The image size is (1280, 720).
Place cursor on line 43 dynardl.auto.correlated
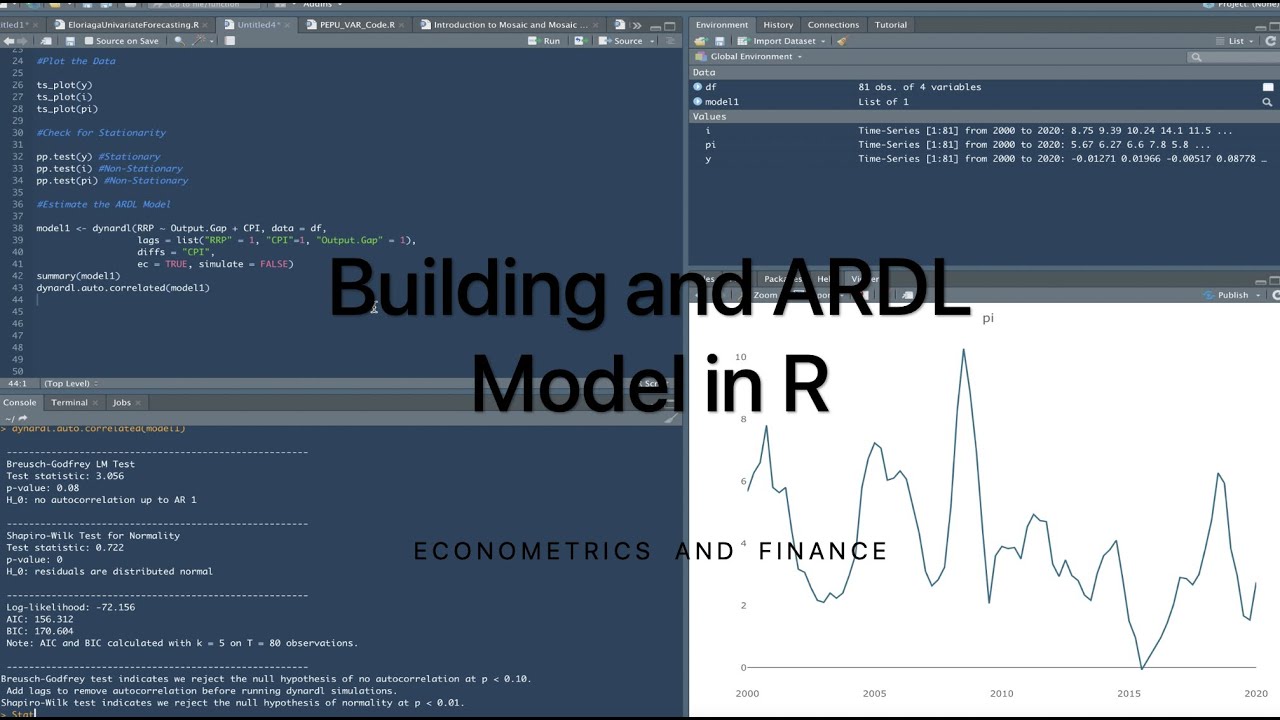point(123,288)
